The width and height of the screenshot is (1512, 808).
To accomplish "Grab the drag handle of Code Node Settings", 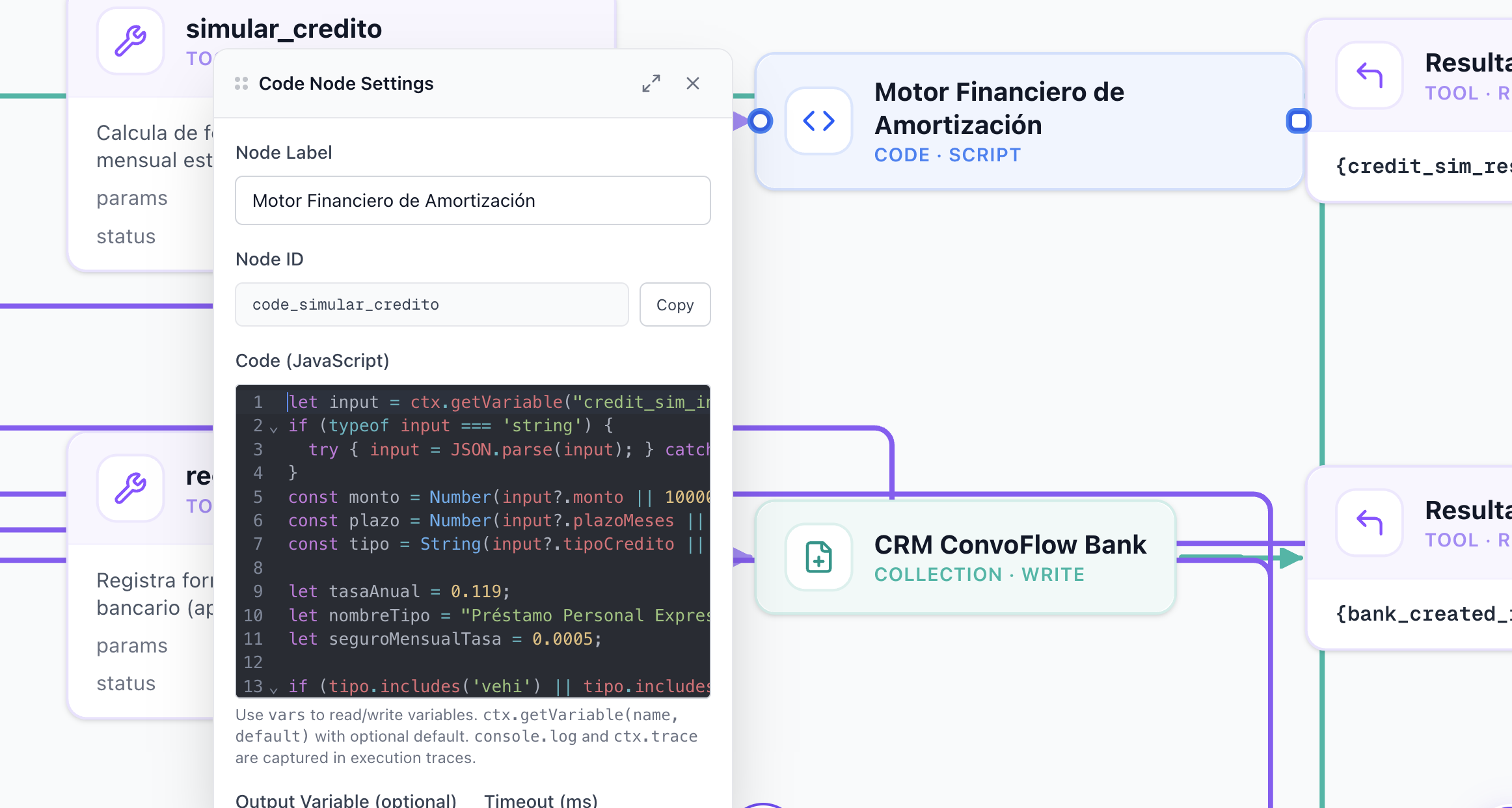I will tap(241, 83).
